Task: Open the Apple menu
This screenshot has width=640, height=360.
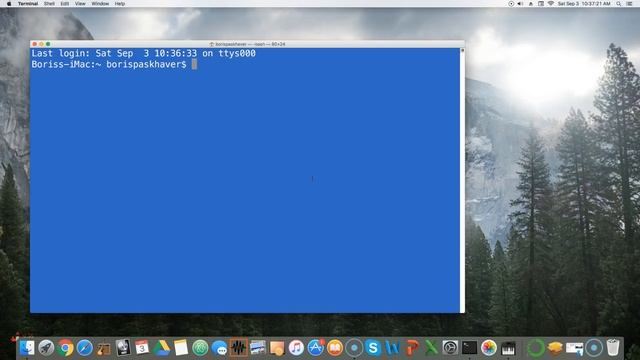Action: [x=9, y=4]
